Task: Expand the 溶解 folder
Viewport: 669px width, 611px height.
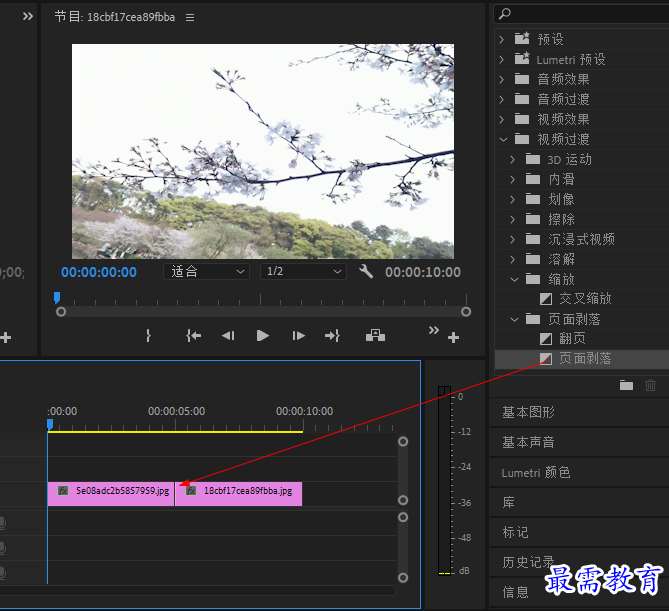Action: pos(513,259)
